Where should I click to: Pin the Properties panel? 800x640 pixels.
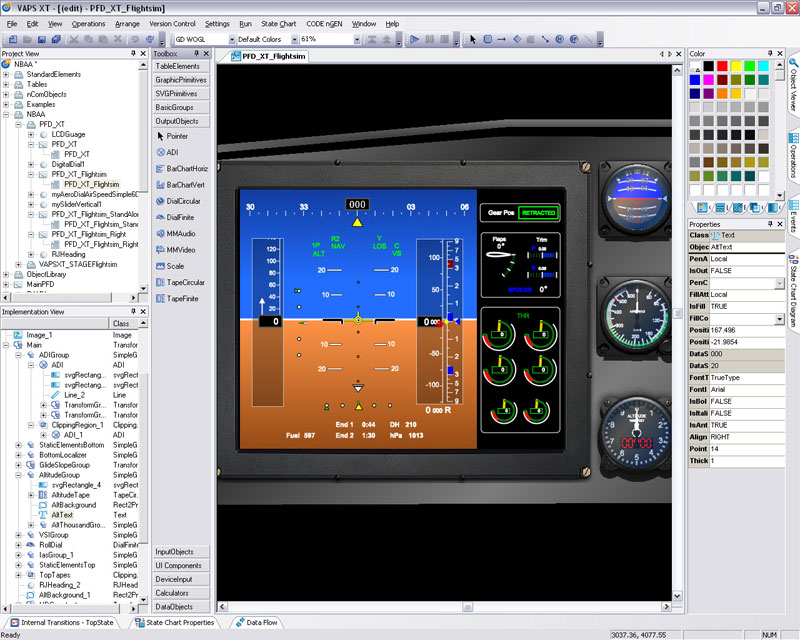click(768, 224)
